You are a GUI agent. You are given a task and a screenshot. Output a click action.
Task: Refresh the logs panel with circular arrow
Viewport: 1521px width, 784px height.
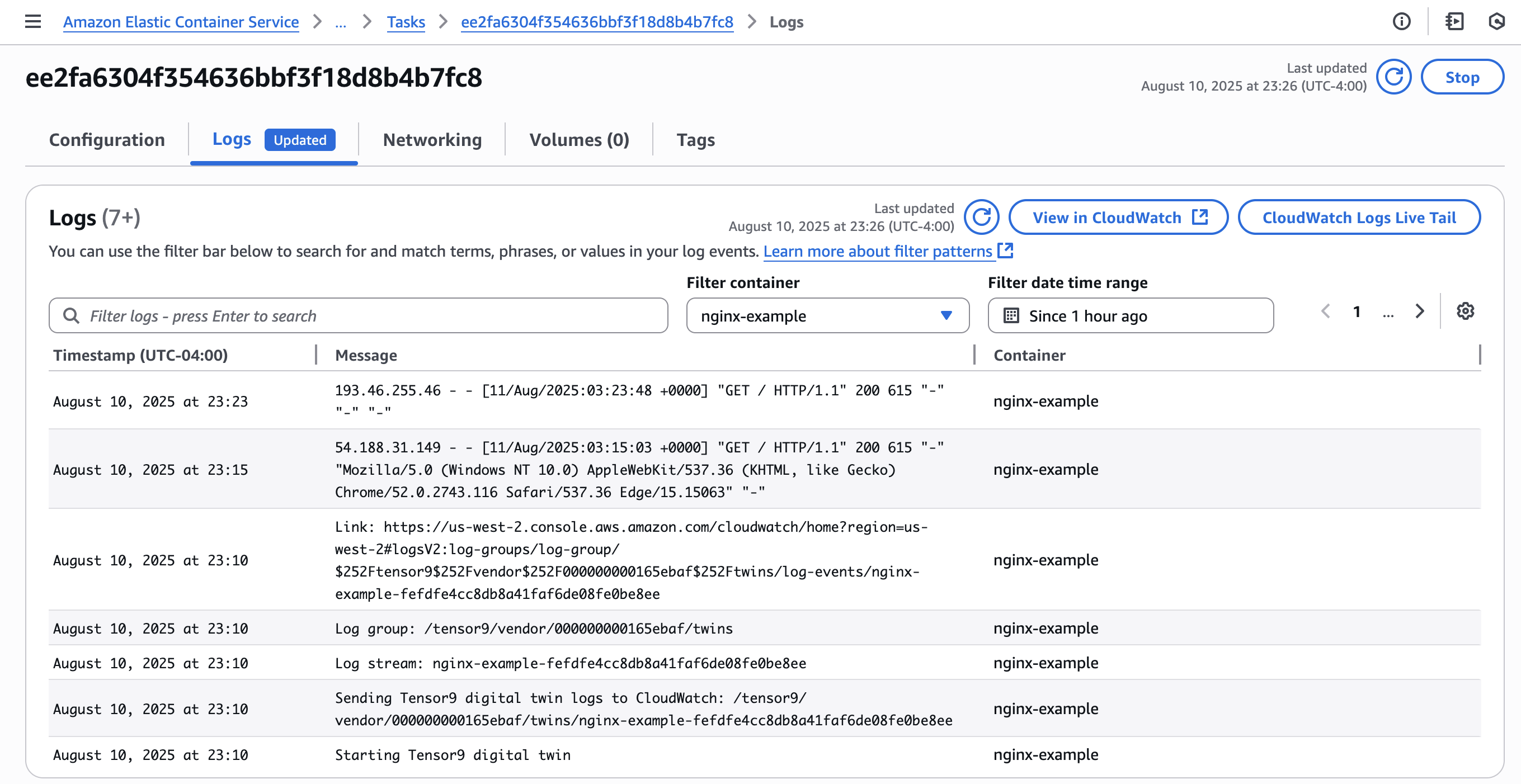click(x=981, y=218)
